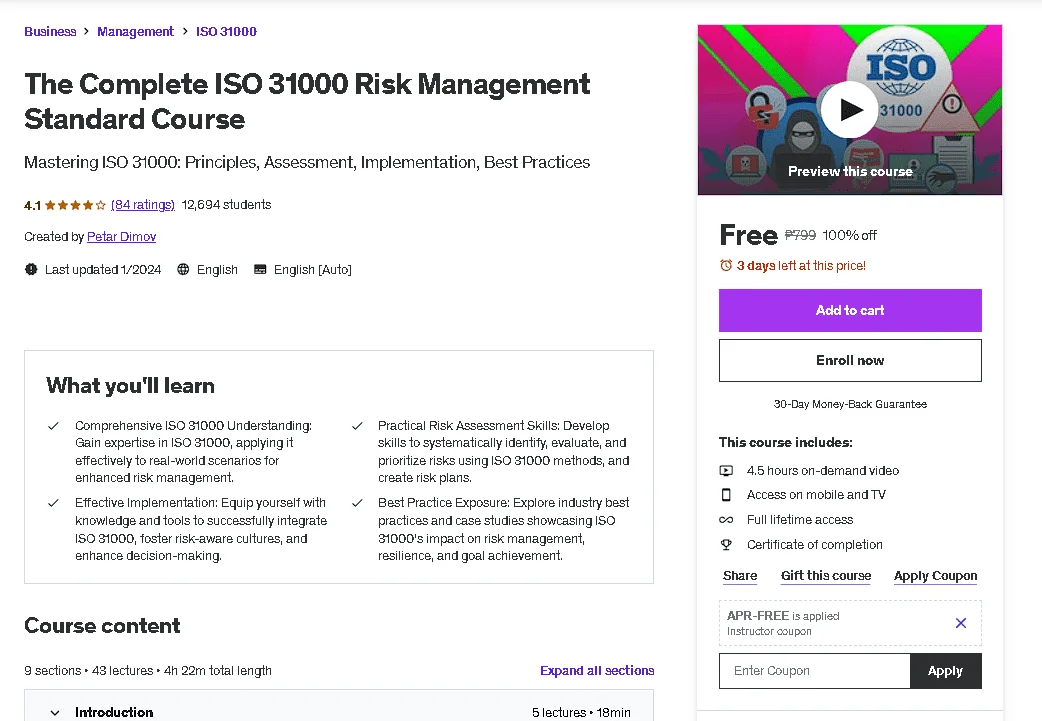Open the ISO course preview thumbnail
This screenshot has height=721, width=1042.
(850, 110)
